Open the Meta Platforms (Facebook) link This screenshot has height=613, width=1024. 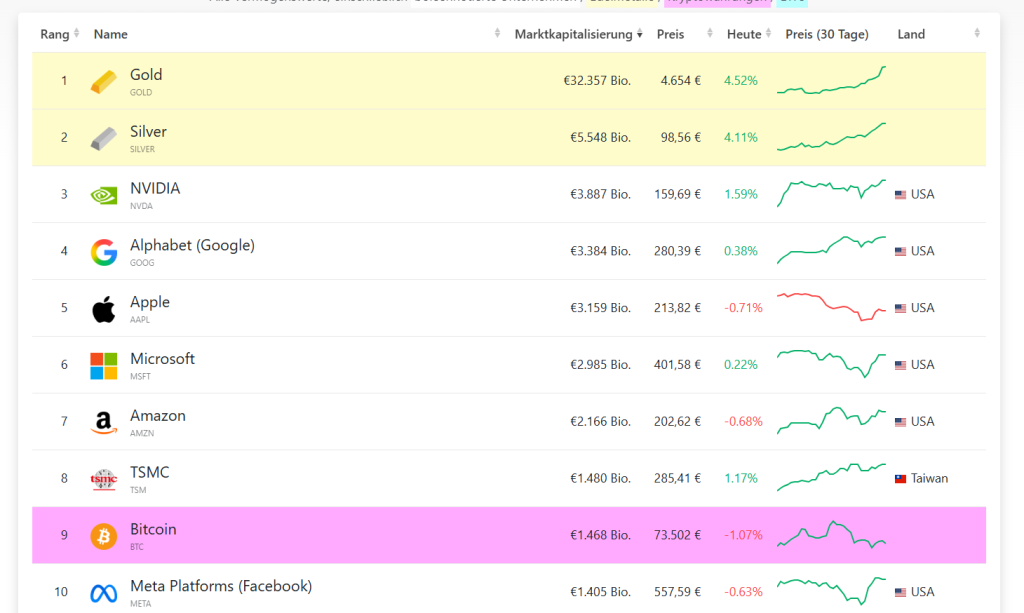220,586
